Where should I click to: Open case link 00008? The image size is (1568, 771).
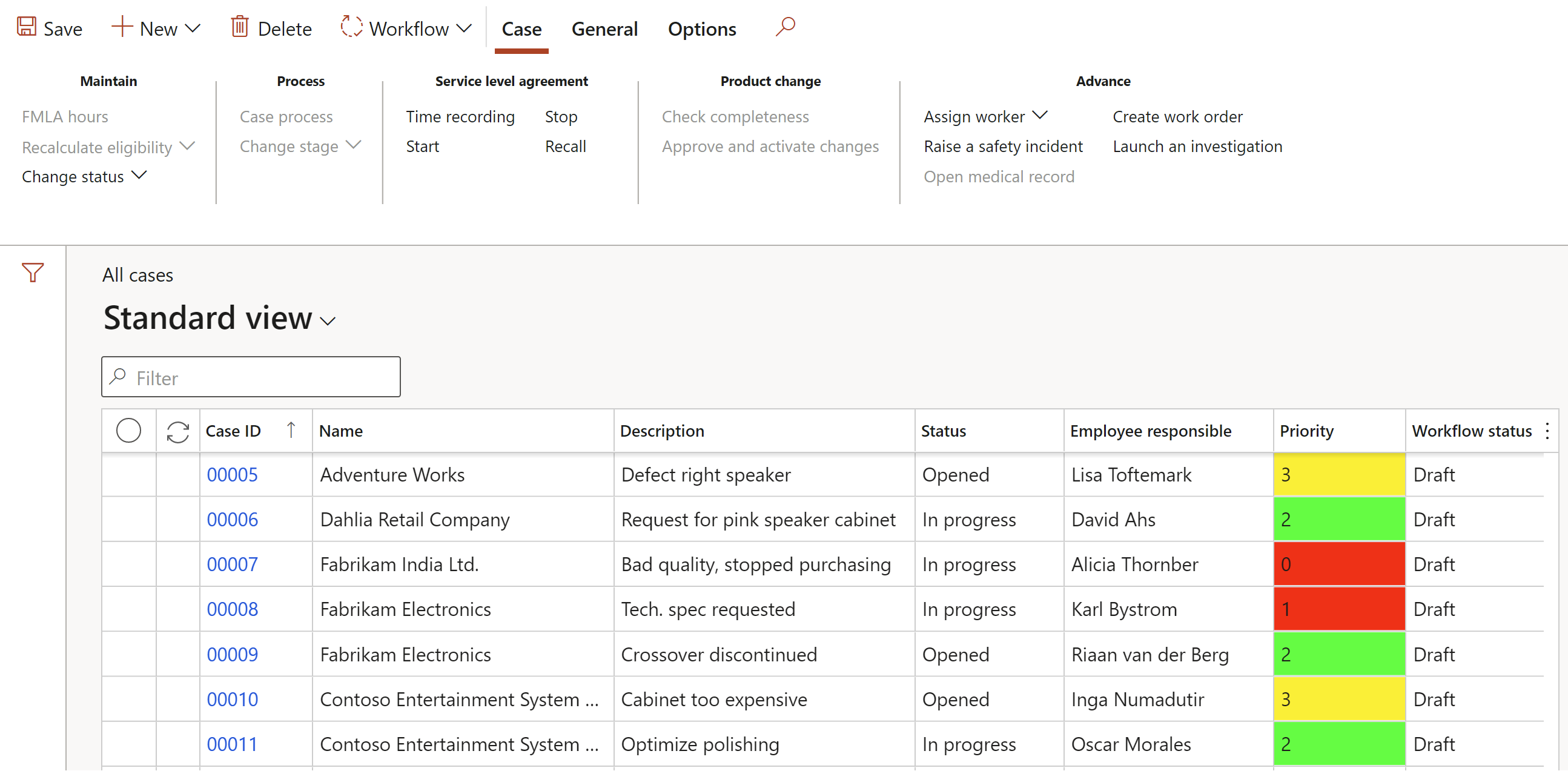click(233, 609)
